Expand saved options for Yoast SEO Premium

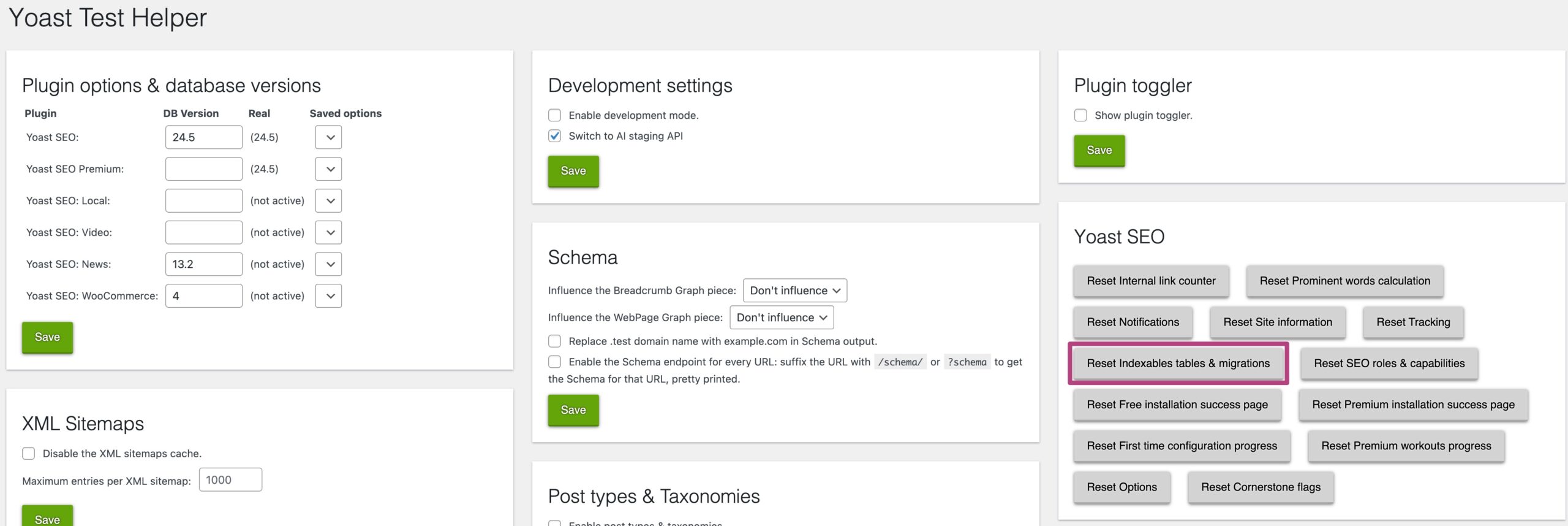coord(328,169)
